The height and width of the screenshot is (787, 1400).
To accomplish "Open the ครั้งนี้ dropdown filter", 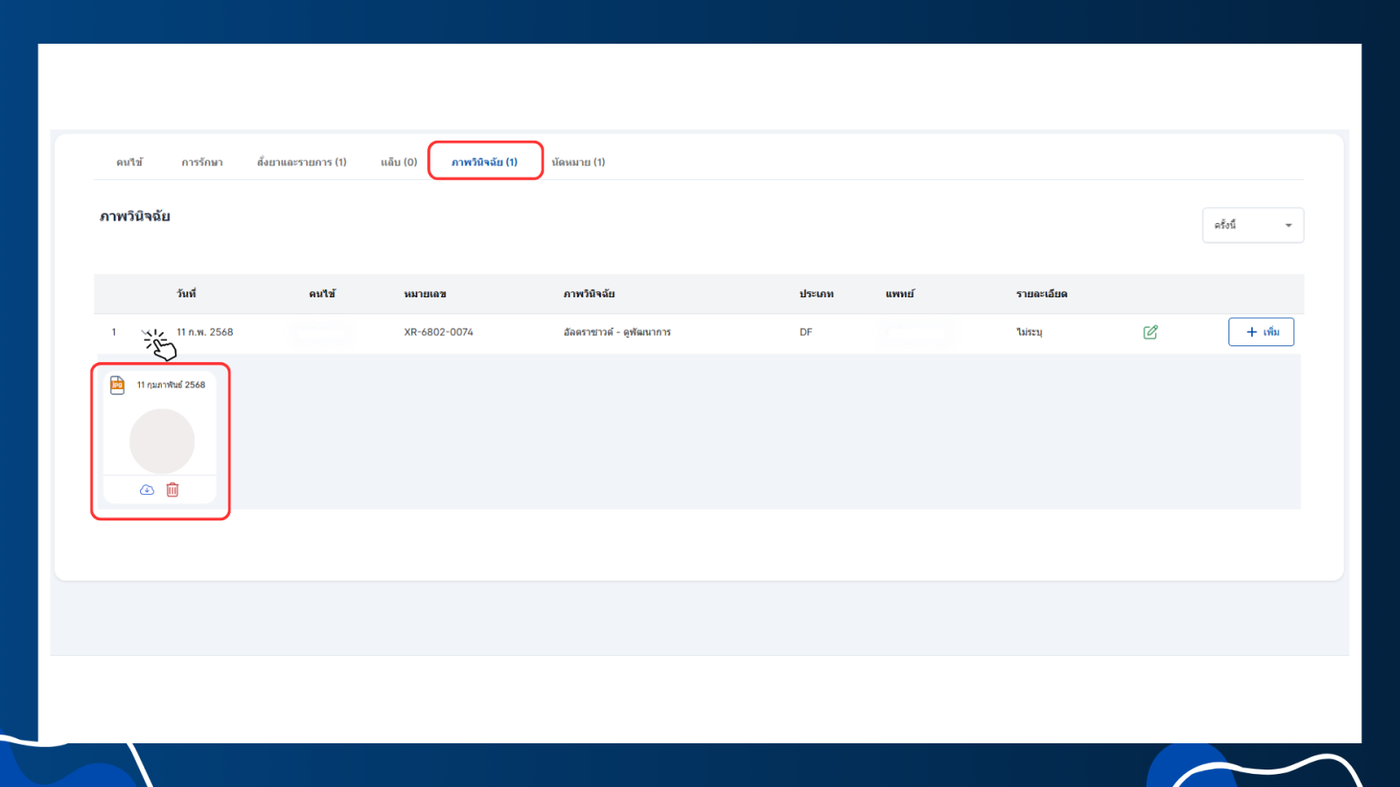I will pos(1252,226).
